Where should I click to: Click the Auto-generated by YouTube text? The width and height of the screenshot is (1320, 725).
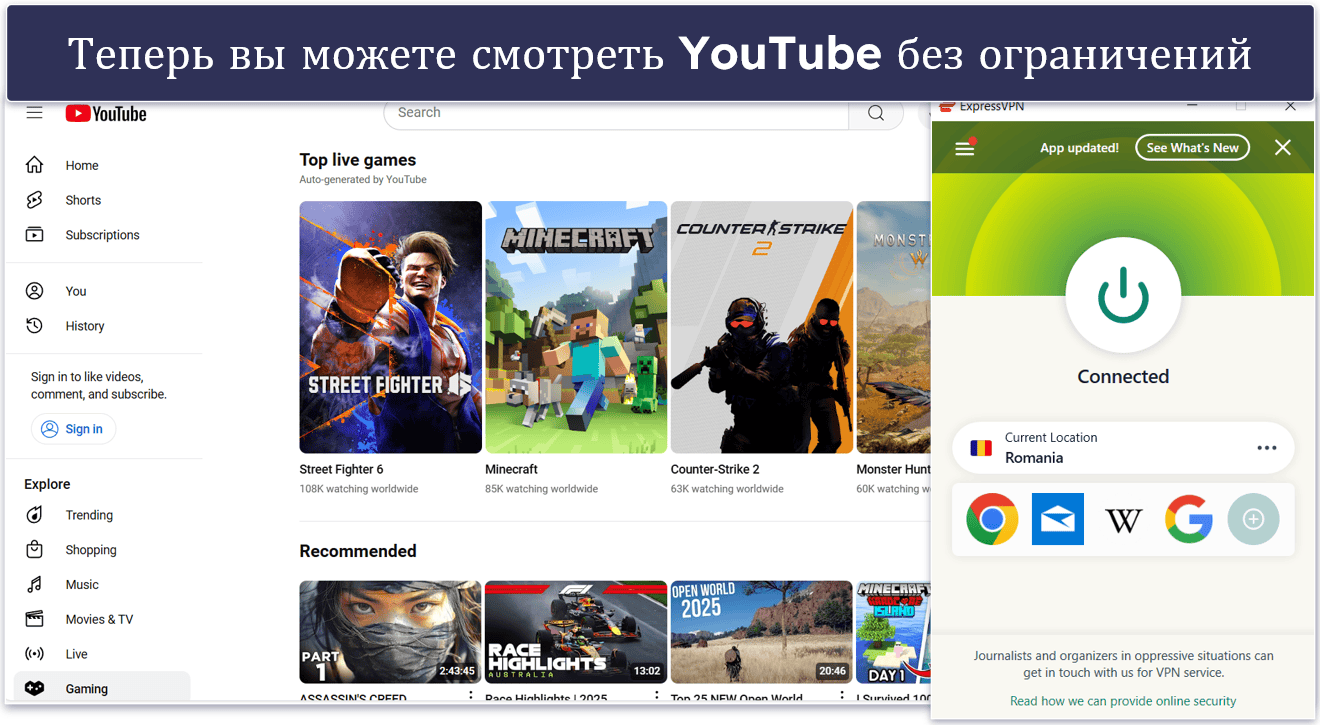click(363, 180)
